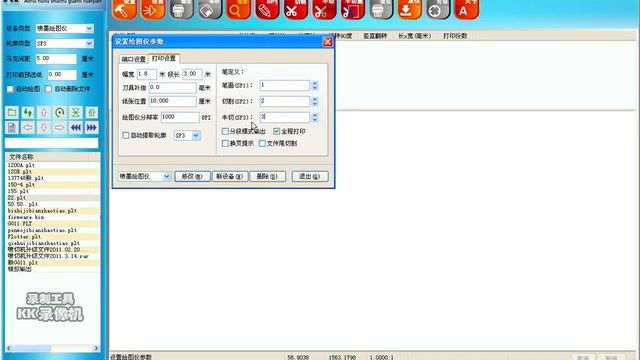
Task: Click the open folder icon in left panel
Action: point(12,112)
